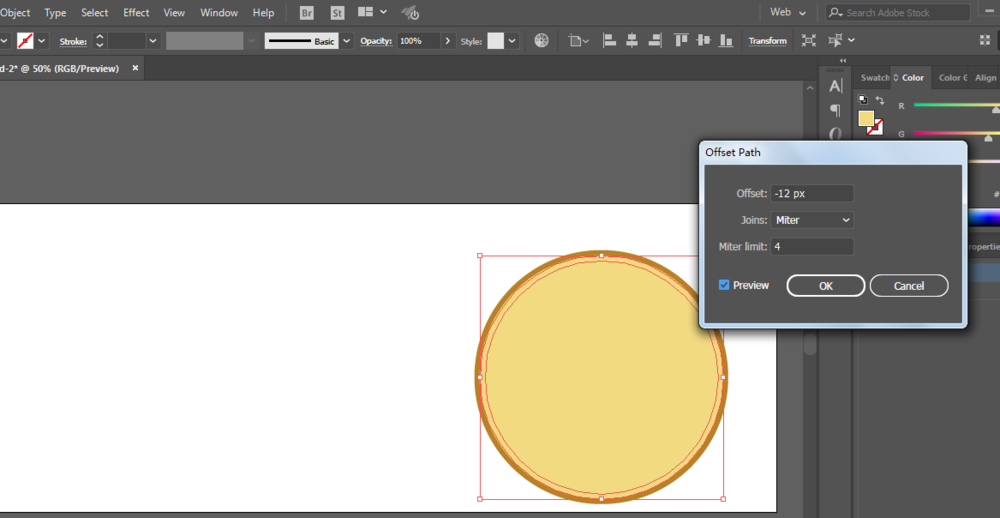Click the yellow fill color swatch
The image size is (1000, 518).
pyautogui.click(x=866, y=118)
